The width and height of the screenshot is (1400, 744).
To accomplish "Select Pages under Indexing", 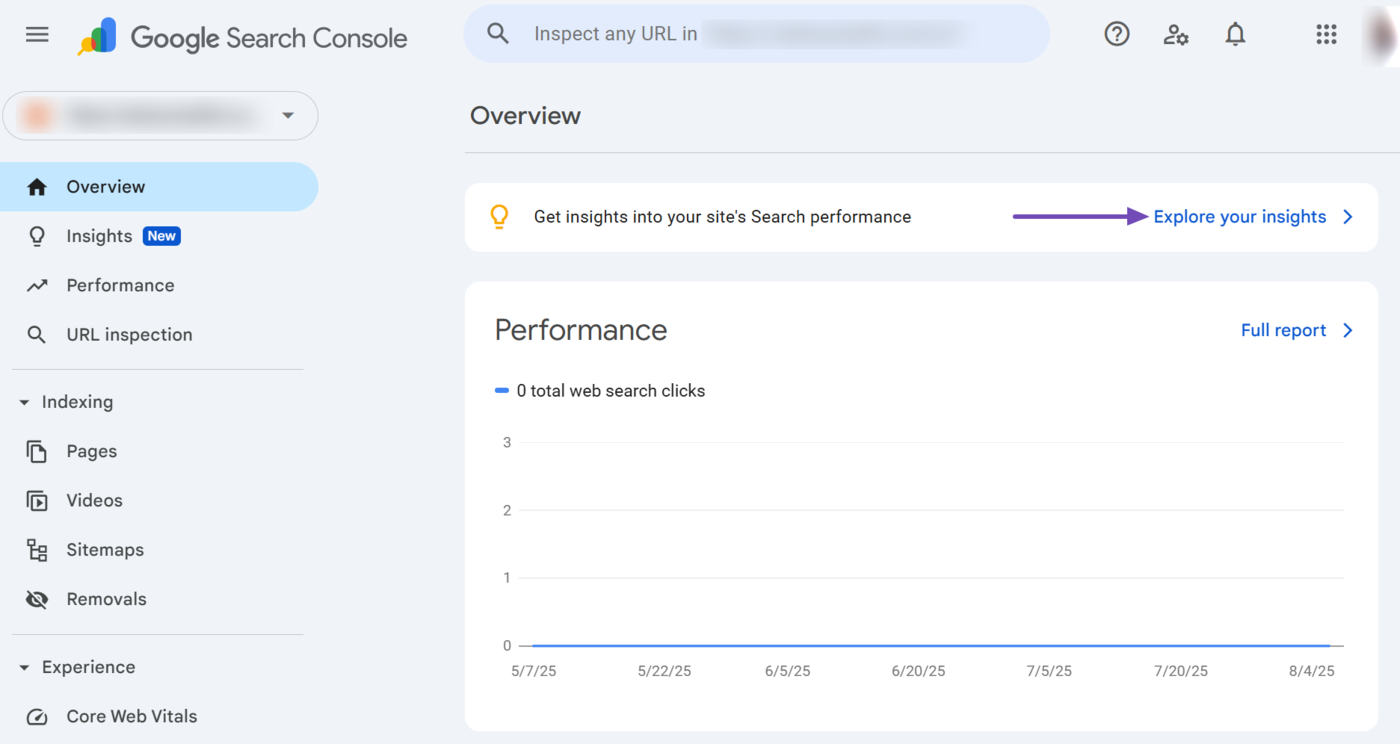I will click(x=91, y=452).
